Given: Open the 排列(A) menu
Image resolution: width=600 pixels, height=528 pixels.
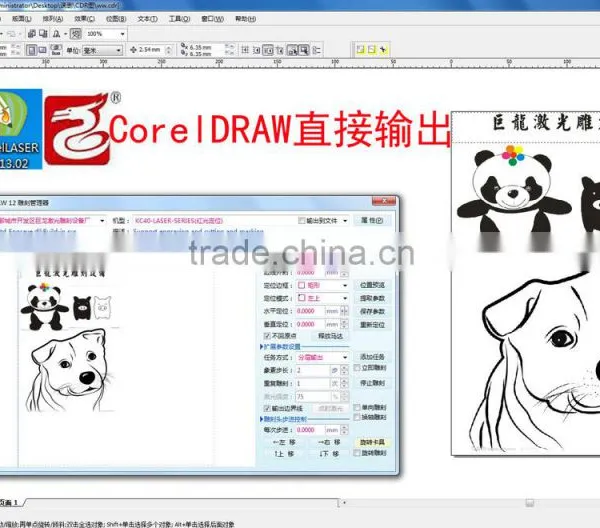Looking at the screenshot, I should (x=53, y=18).
